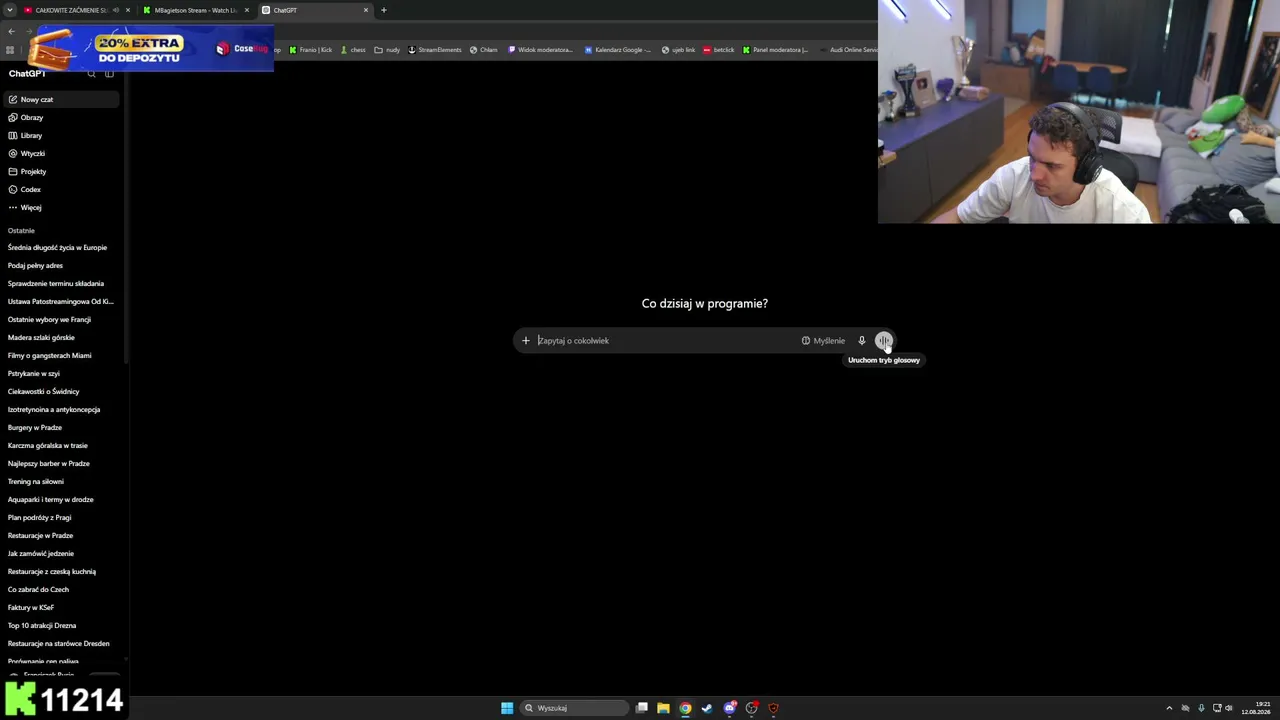
Task: Collapse the Ostatnie recent chats section
Action: (21, 231)
